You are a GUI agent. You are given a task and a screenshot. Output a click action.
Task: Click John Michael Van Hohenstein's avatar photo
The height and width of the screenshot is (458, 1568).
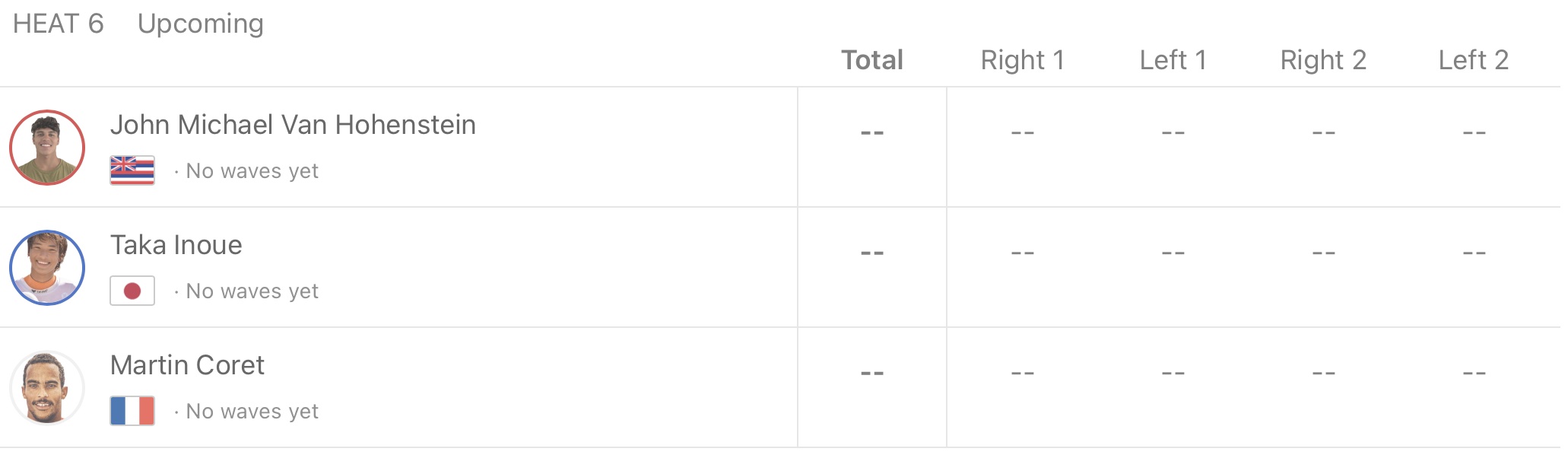[x=47, y=148]
